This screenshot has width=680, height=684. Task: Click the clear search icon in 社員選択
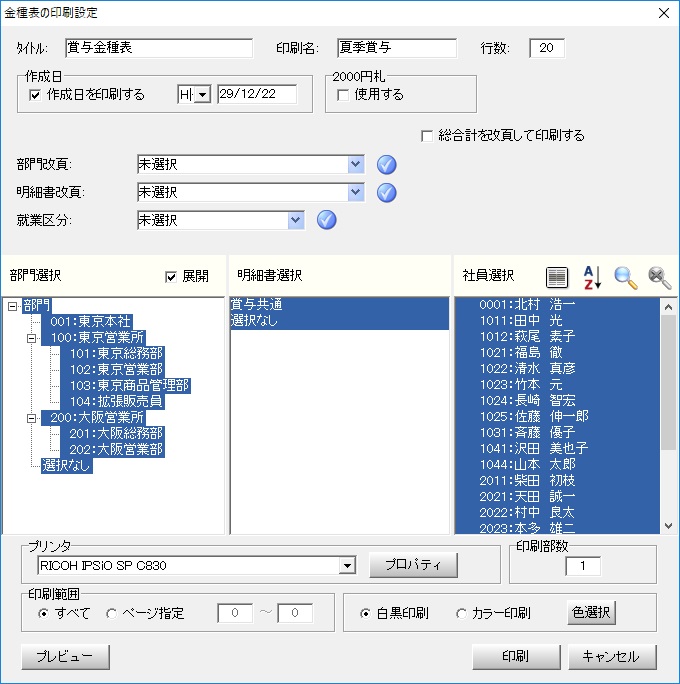coord(659,277)
